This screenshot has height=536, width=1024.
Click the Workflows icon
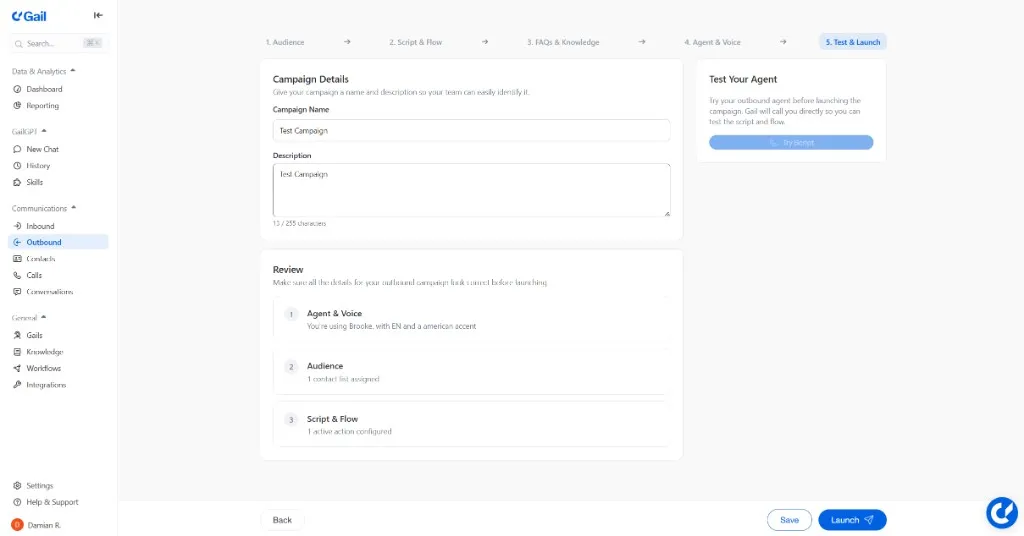17,368
